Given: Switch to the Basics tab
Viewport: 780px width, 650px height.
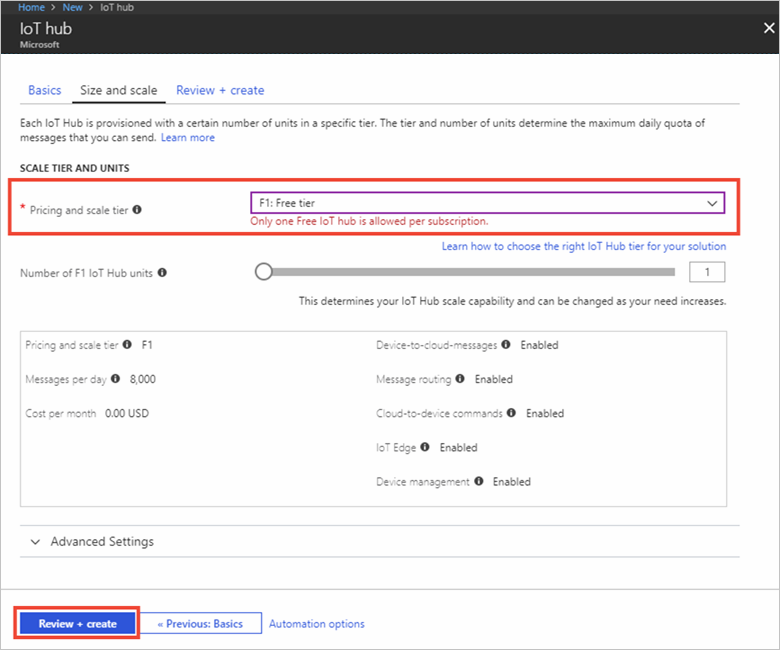Looking at the screenshot, I should (45, 90).
